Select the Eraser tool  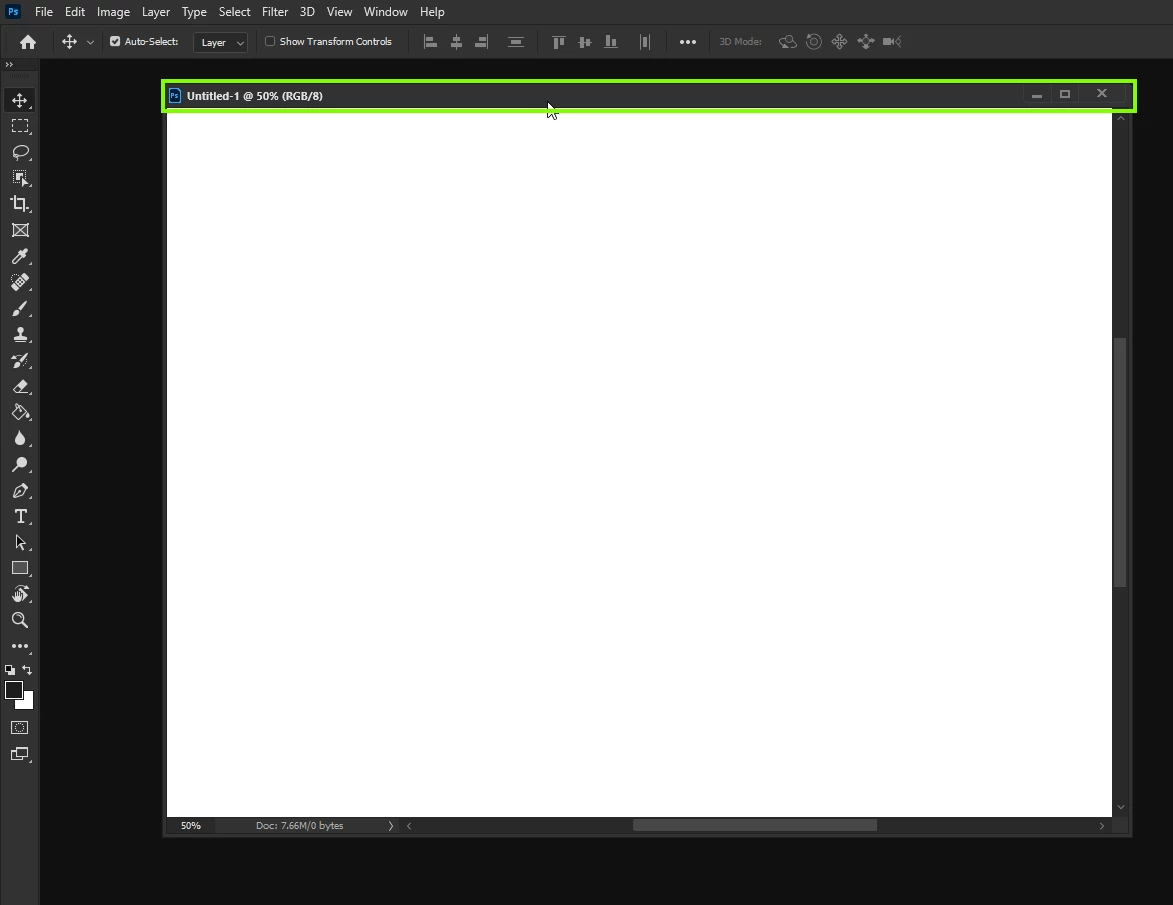20,387
